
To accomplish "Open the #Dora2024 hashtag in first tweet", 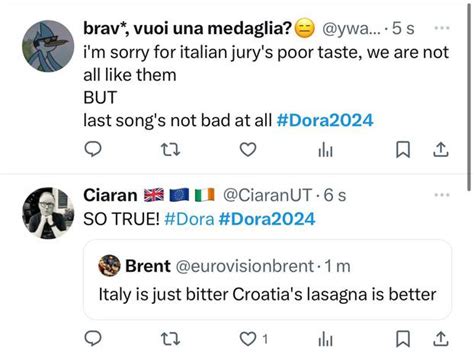I will point(325,120).
